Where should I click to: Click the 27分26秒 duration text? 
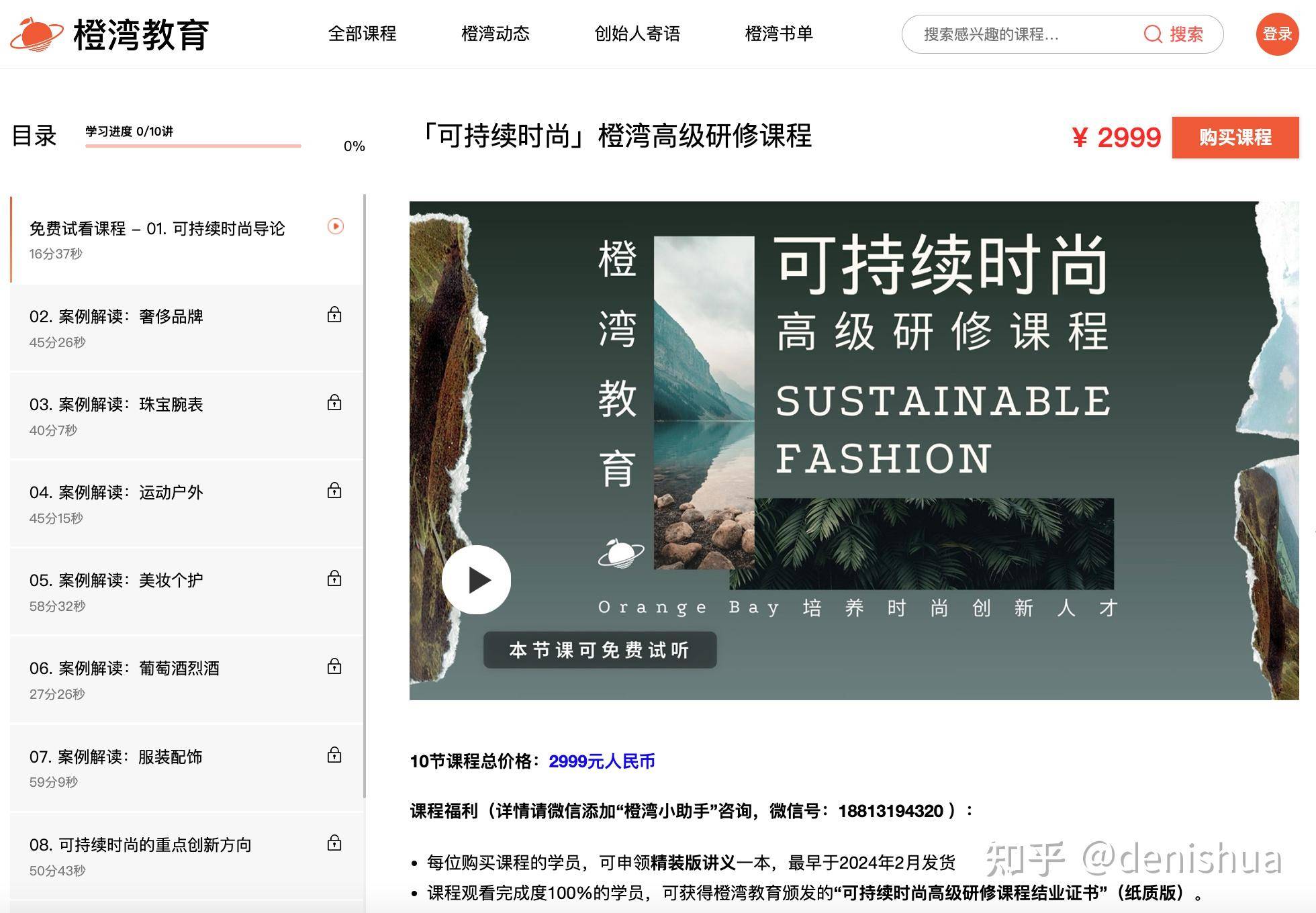[x=57, y=694]
